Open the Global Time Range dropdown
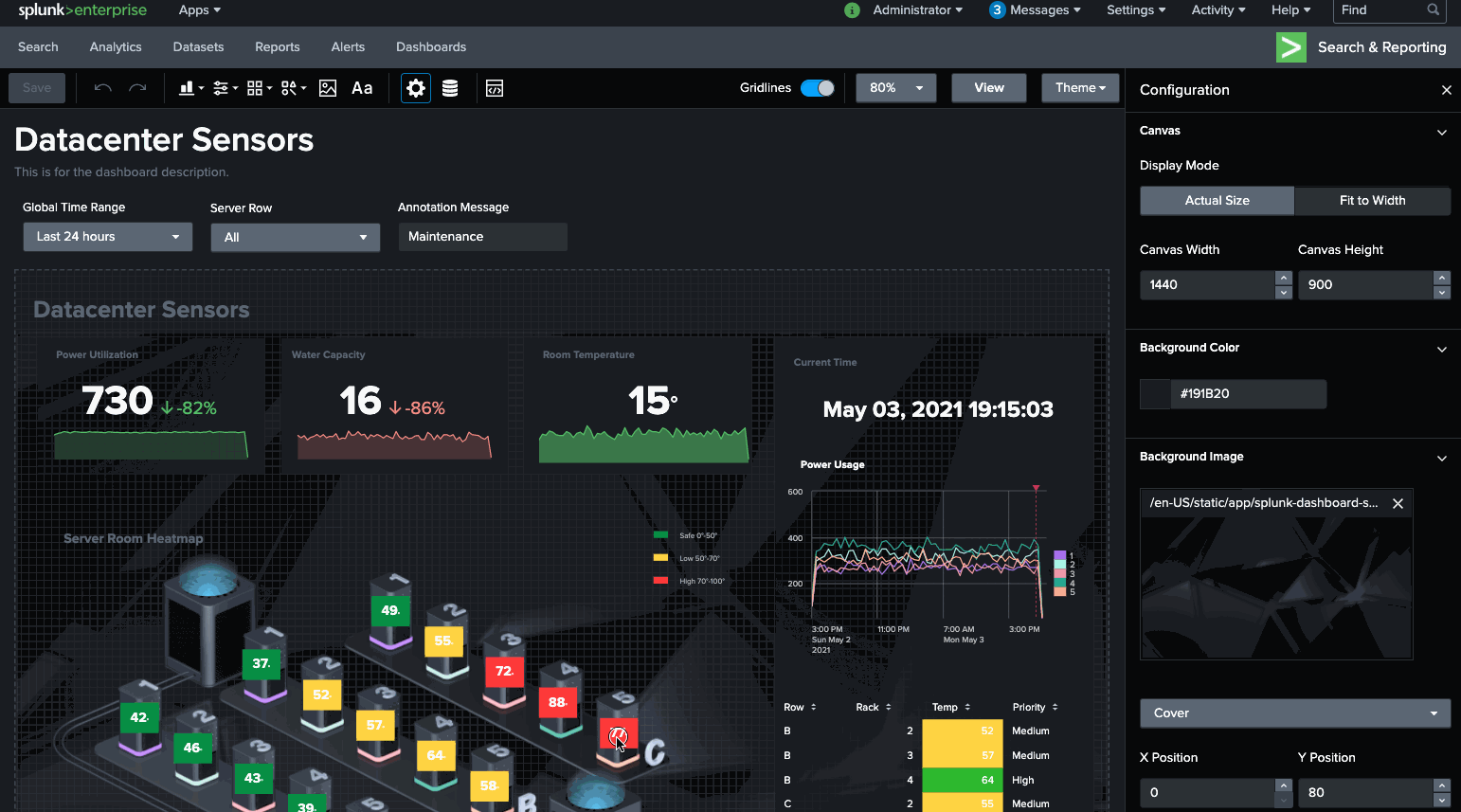Image resolution: width=1461 pixels, height=812 pixels. 107,237
